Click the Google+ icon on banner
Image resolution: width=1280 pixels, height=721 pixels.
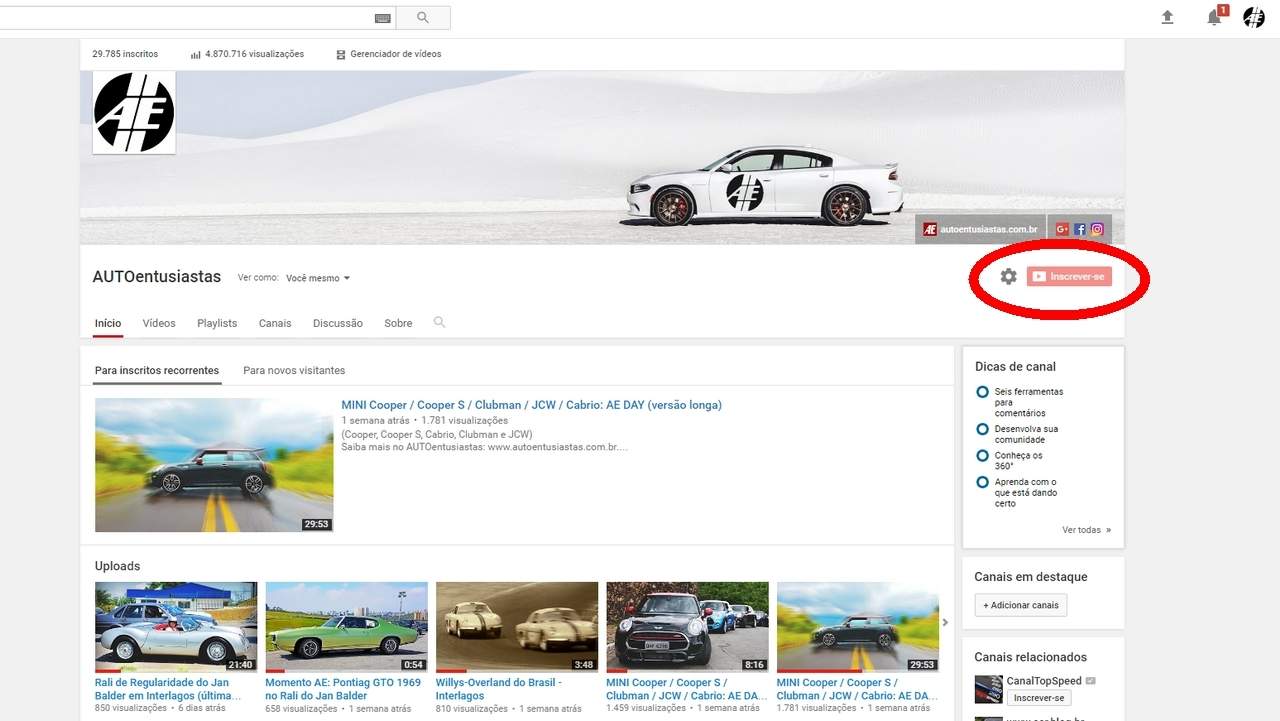click(1062, 229)
